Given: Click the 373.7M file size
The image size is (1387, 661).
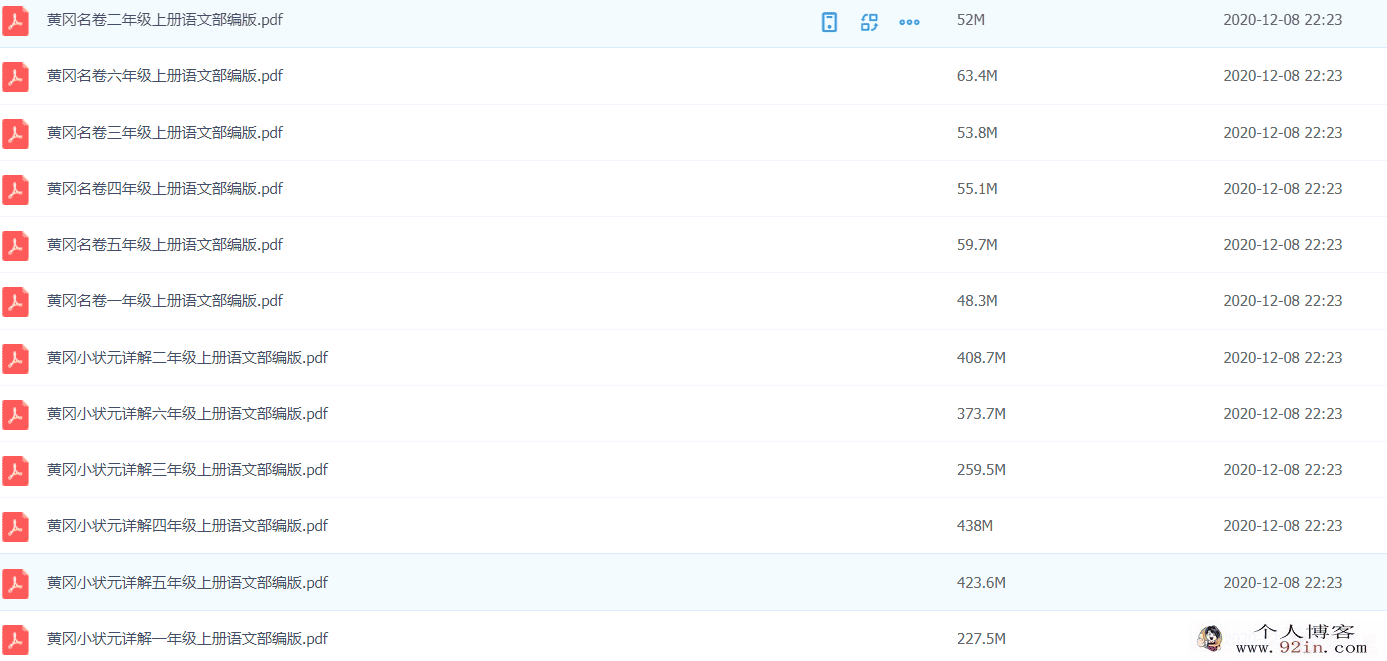Looking at the screenshot, I should (x=981, y=414).
